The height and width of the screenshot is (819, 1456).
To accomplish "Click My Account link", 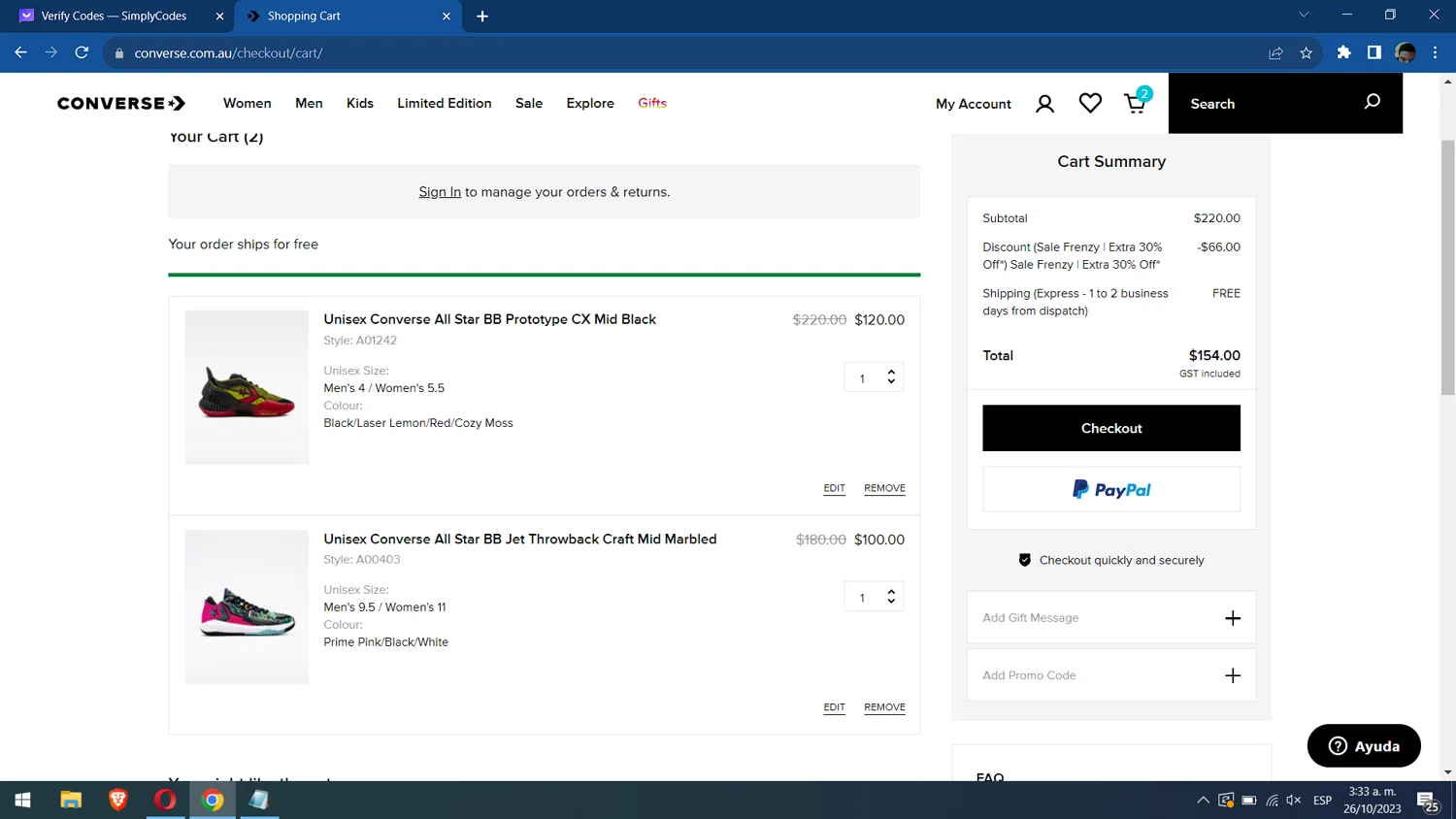I will coord(973,104).
